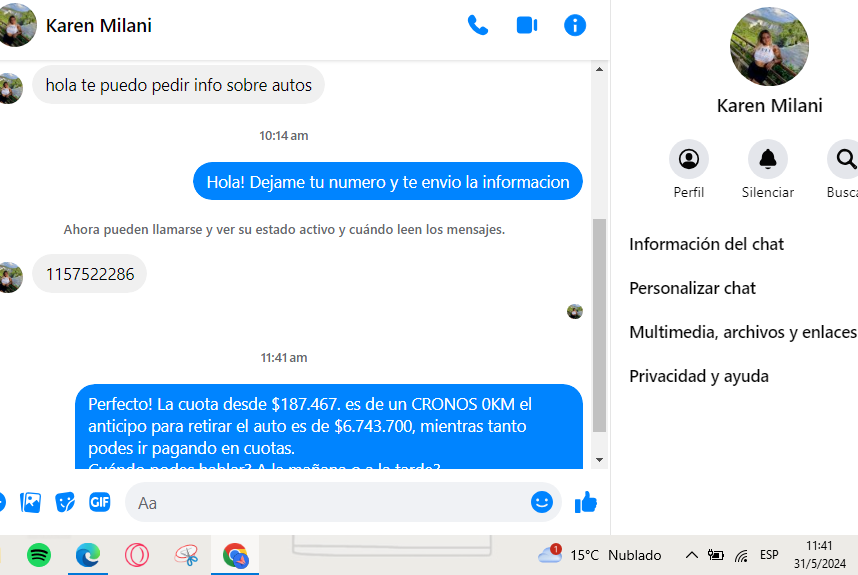Change ESP keyboard language

click(x=769, y=555)
